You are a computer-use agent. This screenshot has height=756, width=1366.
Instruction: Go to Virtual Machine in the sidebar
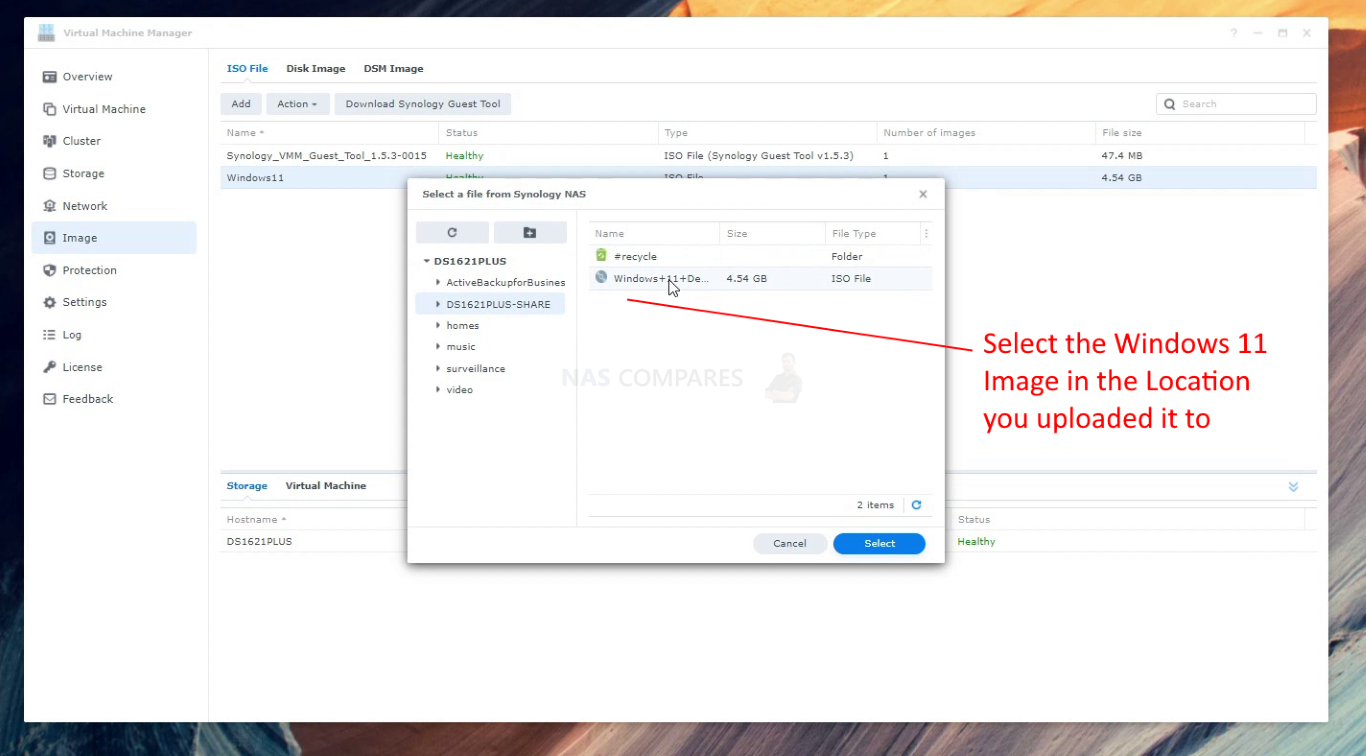click(x=103, y=109)
